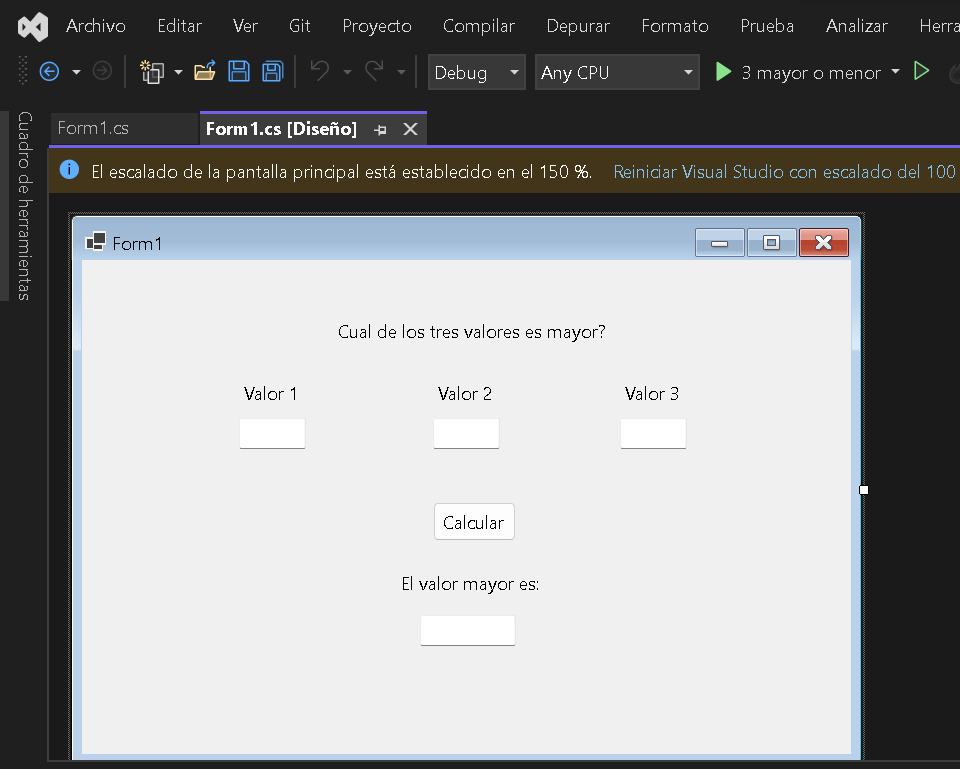Viewport: 960px width, 769px height.
Task: Expand the Any CPU platform dropdown
Action: 616,72
